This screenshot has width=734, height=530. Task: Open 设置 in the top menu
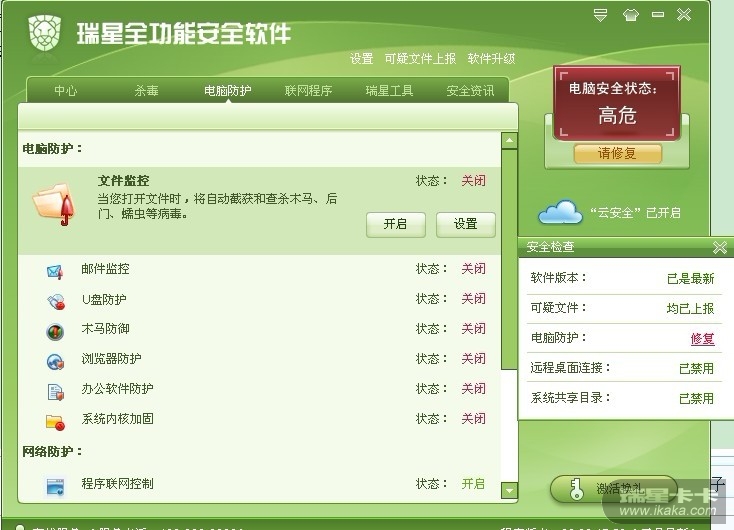tap(361, 59)
